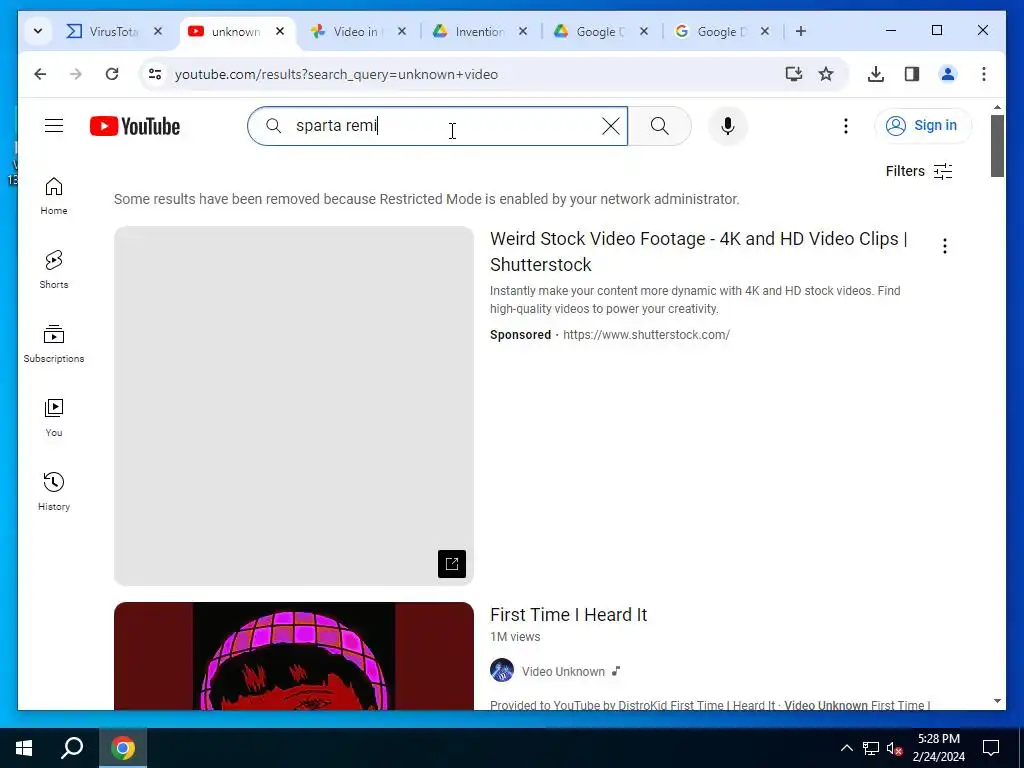Open the First Time I Heard It thumbnail

[x=294, y=656]
